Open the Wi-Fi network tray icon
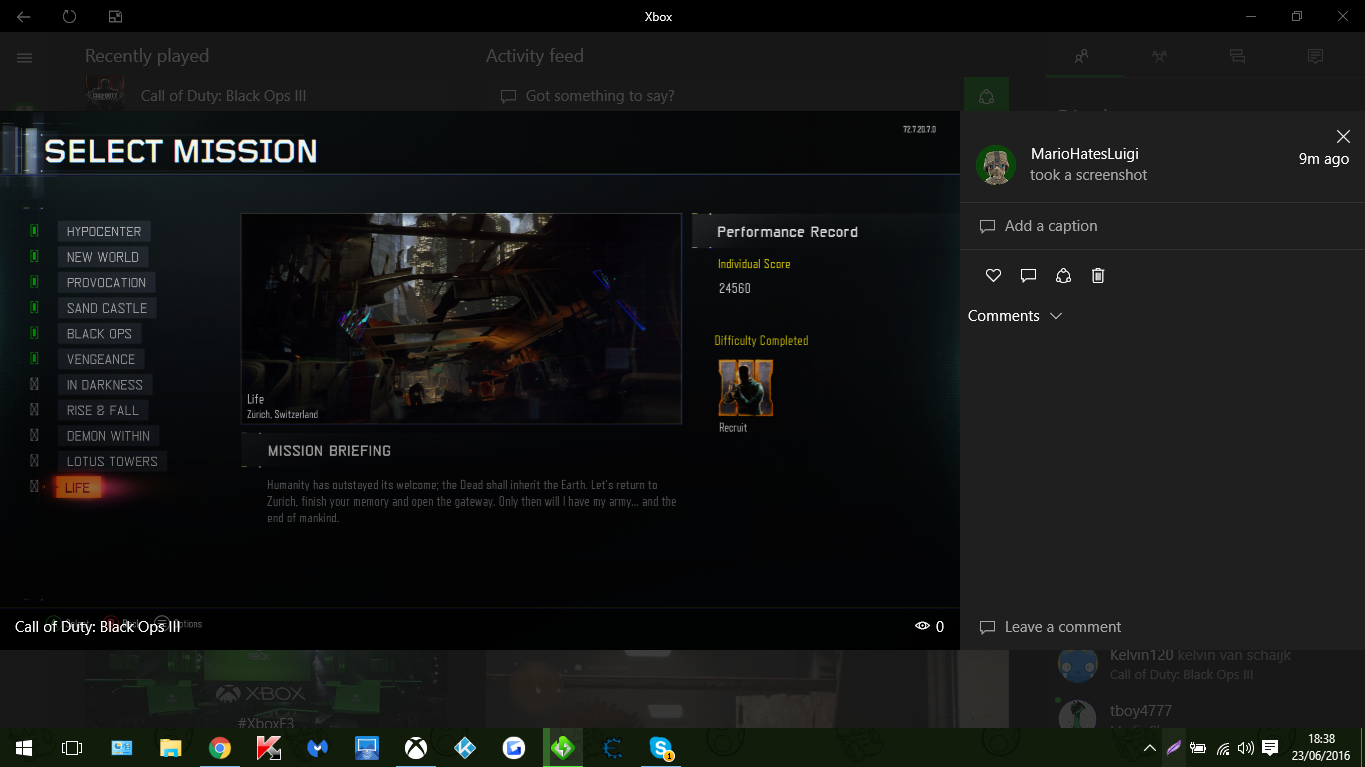This screenshot has height=767, width=1365. pyautogui.click(x=1223, y=747)
